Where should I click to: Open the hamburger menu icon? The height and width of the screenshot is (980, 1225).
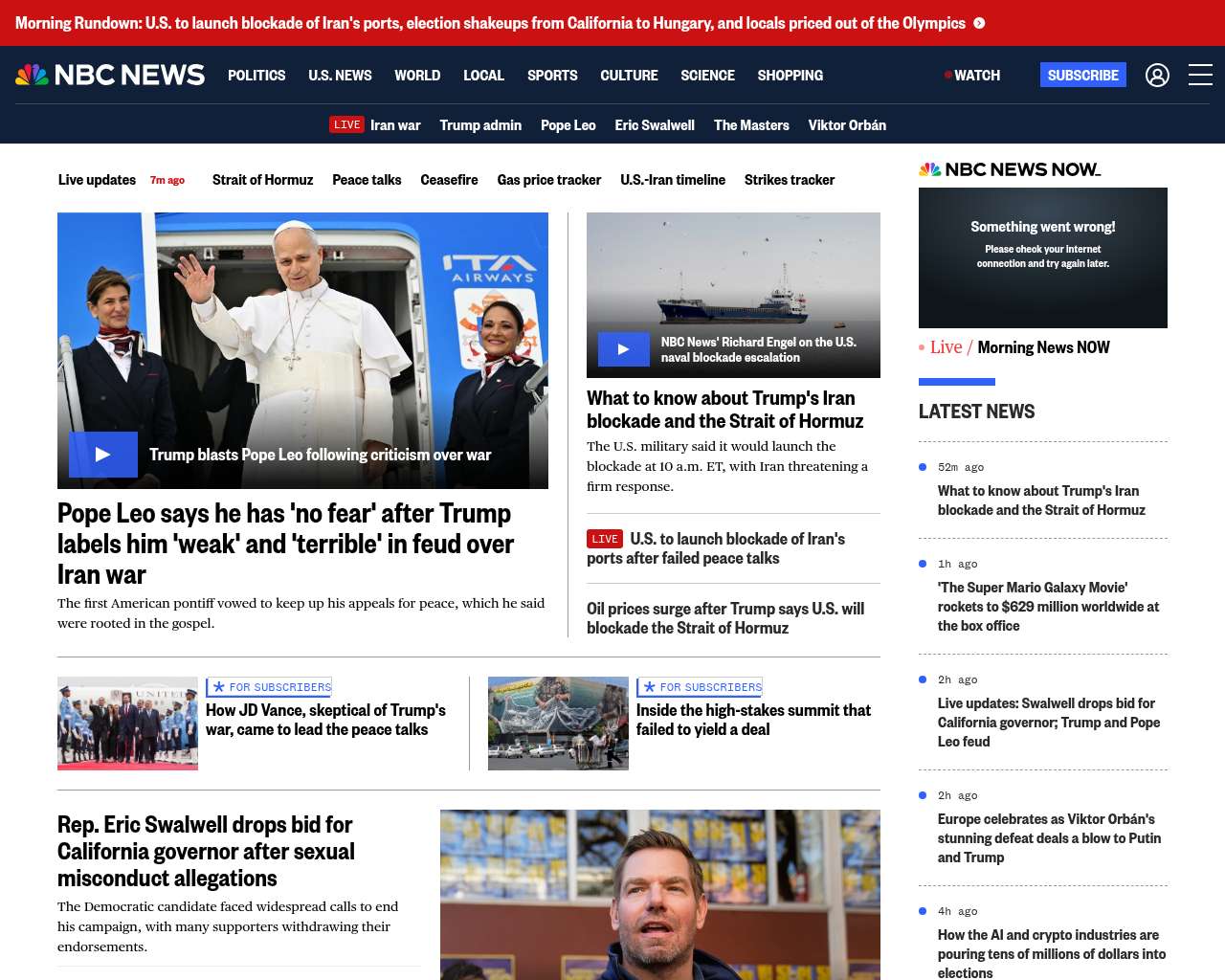(1200, 75)
